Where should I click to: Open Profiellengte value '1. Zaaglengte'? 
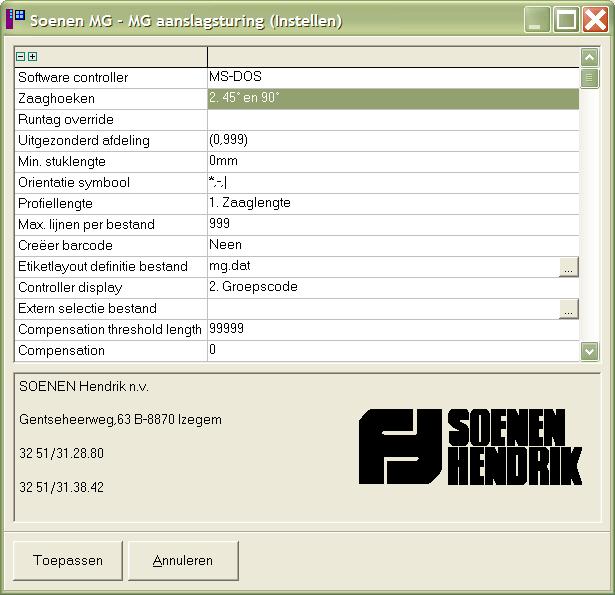tap(393, 204)
